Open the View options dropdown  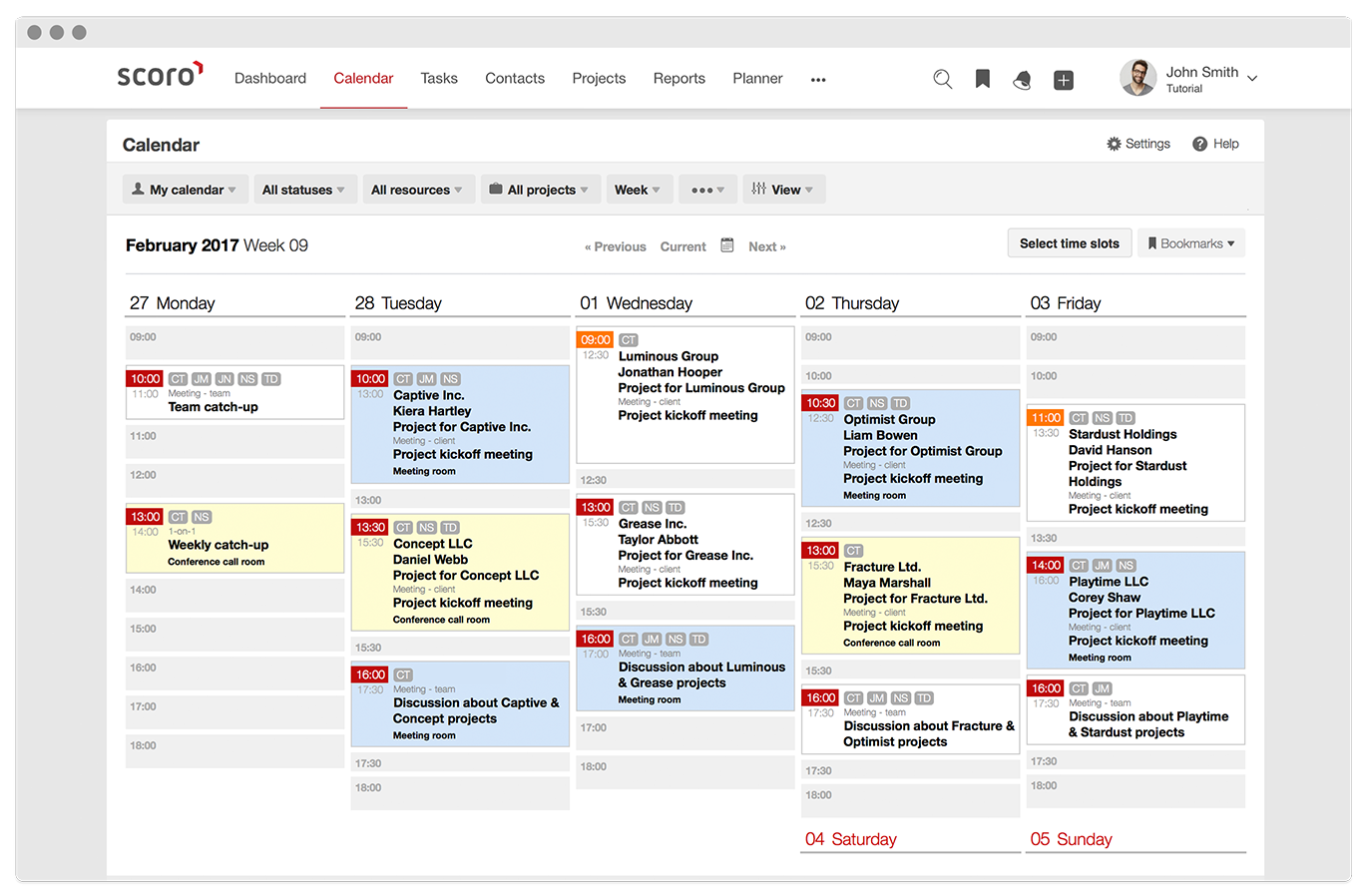pyautogui.click(x=783, y=190)
